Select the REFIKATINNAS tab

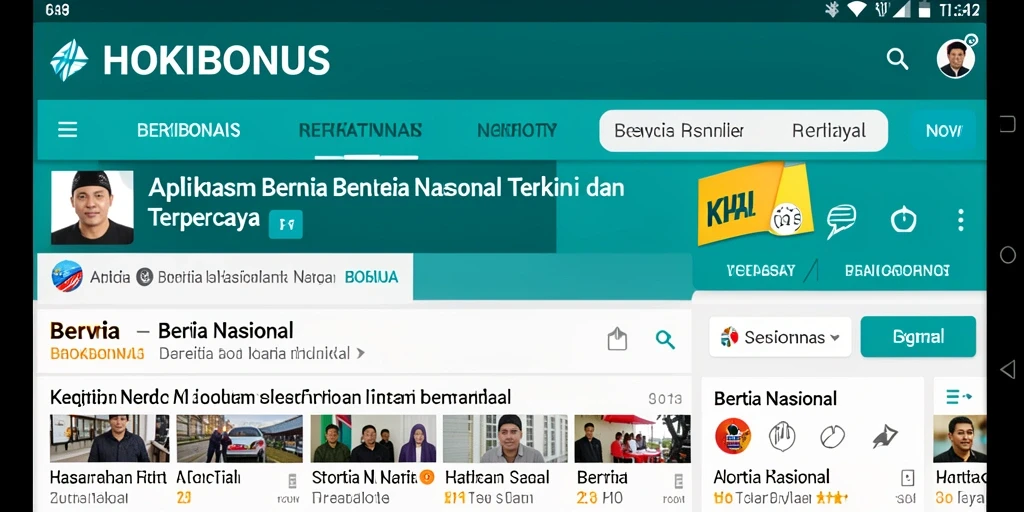(x=360, y=130)
